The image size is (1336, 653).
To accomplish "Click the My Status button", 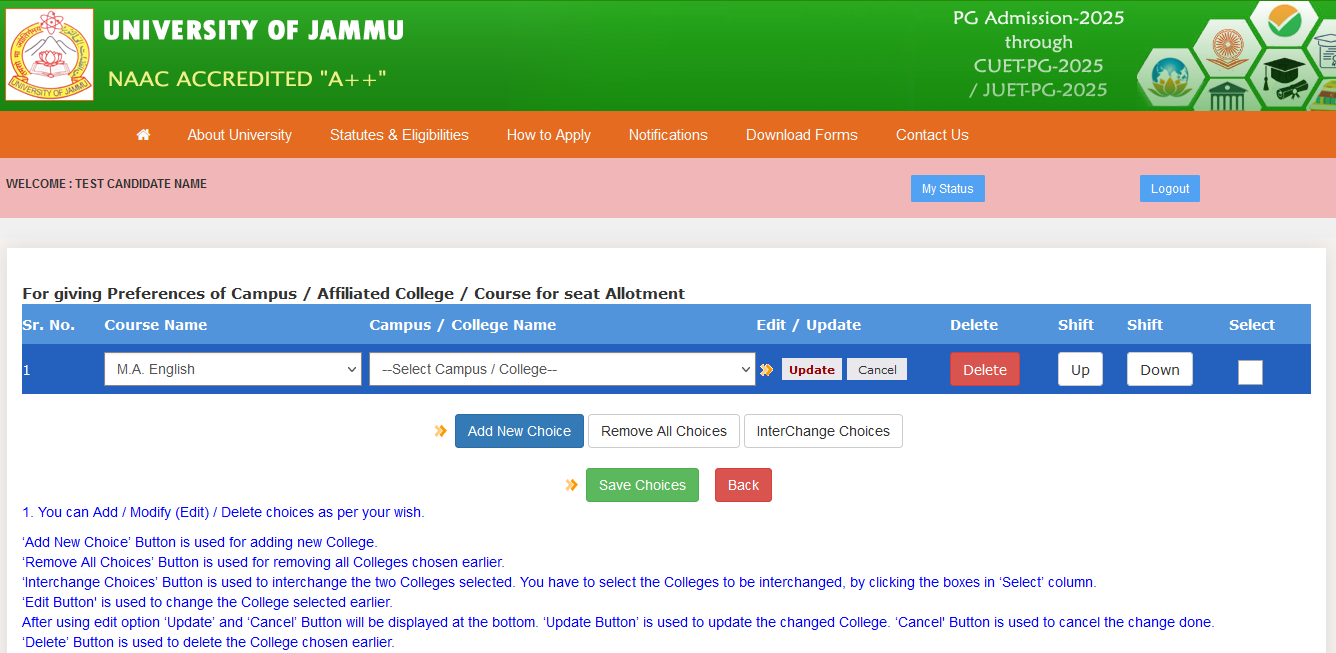I will (948, 189).
